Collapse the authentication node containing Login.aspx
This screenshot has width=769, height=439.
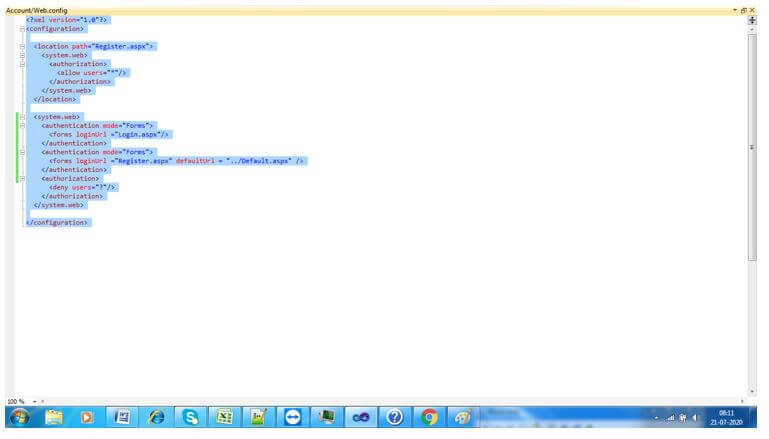tap(22, 126)
